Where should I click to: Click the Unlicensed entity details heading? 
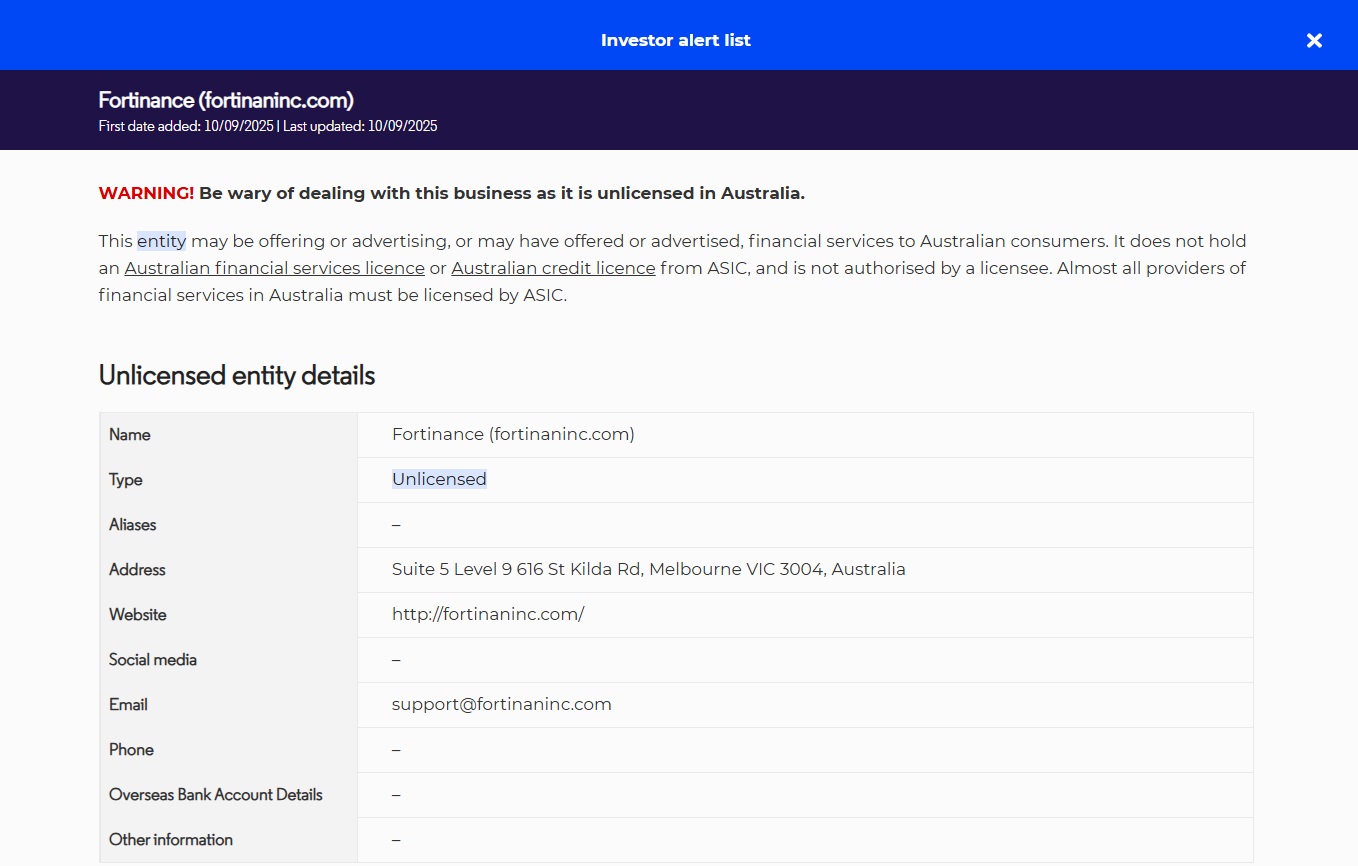[237, 375]
